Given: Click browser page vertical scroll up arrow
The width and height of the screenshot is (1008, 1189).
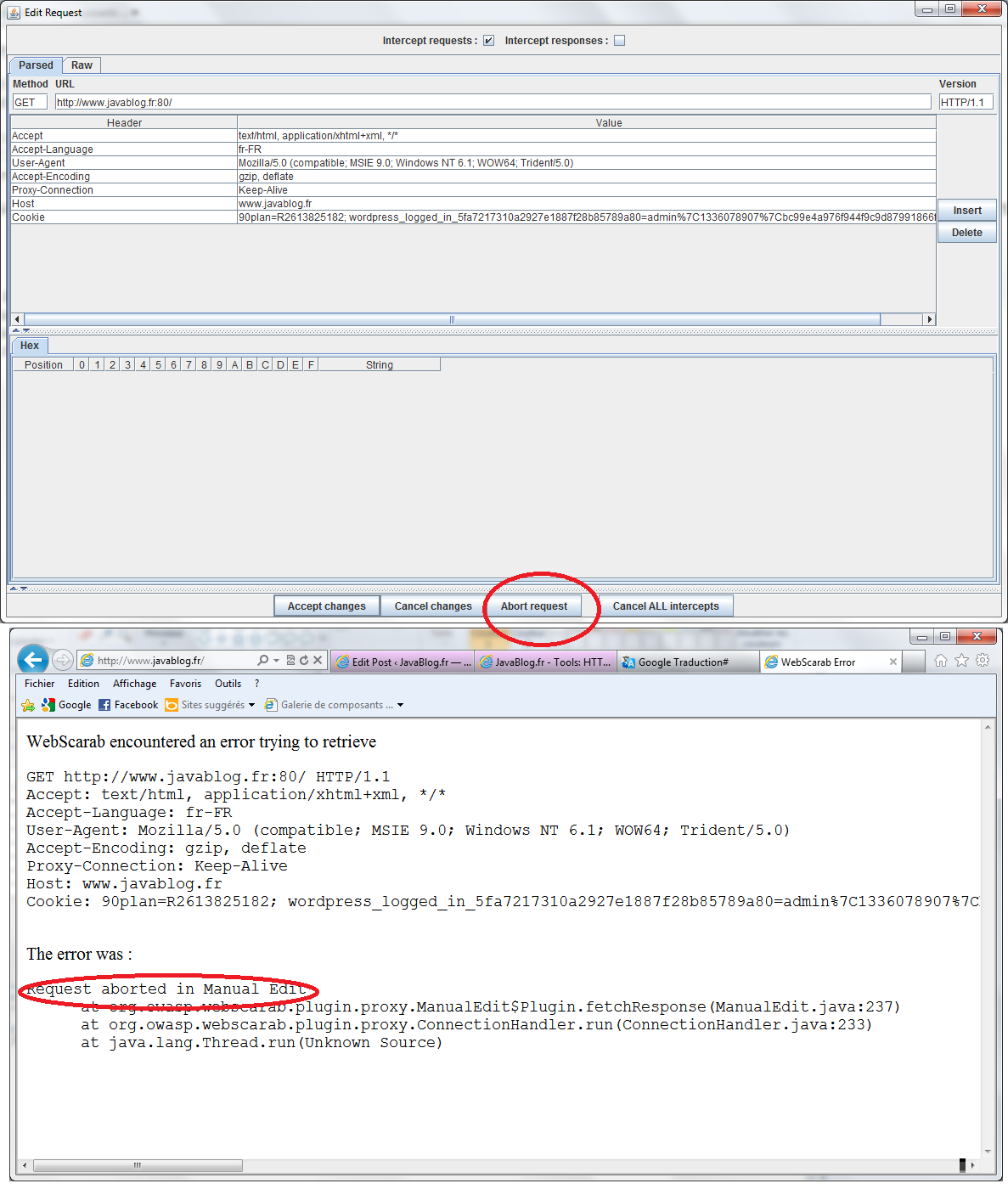Looking at the screenshot, I should [987, 727].
